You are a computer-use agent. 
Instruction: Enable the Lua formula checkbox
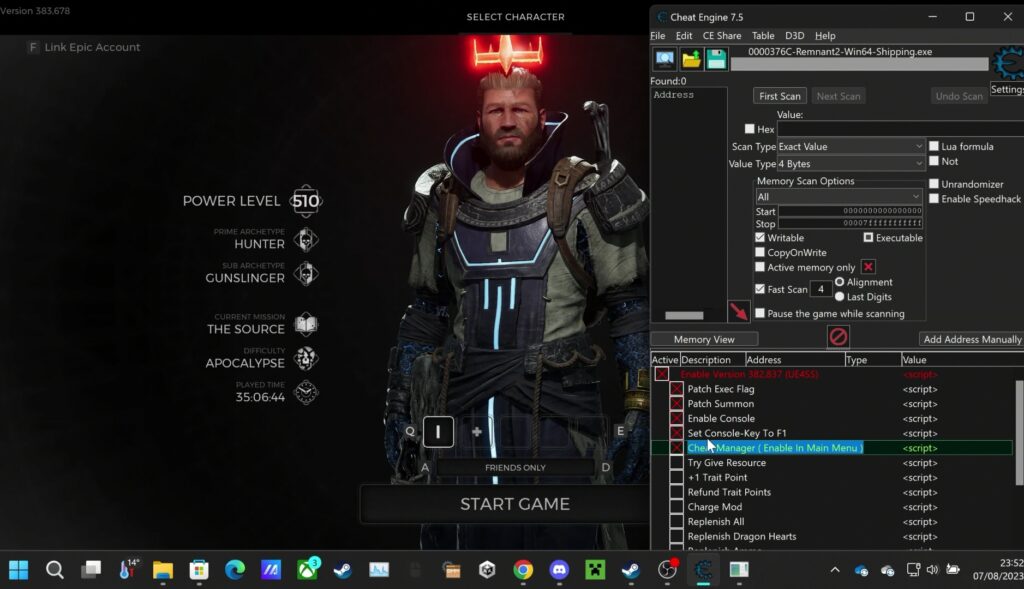point(934,146)
